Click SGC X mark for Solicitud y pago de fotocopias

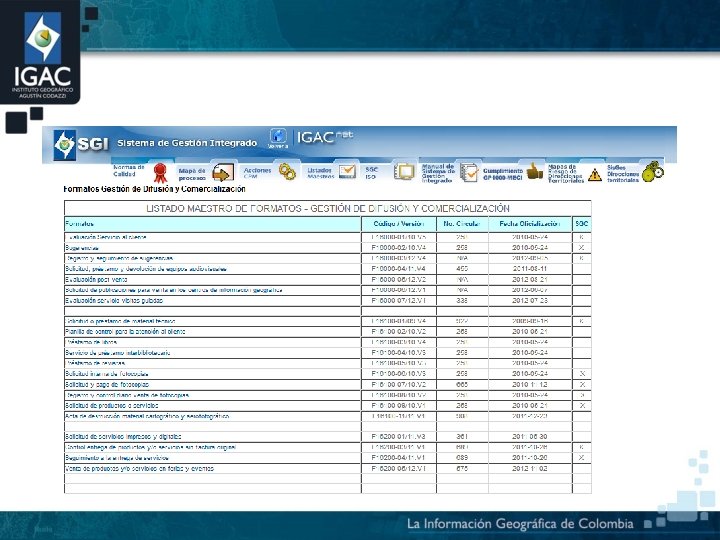582,384
